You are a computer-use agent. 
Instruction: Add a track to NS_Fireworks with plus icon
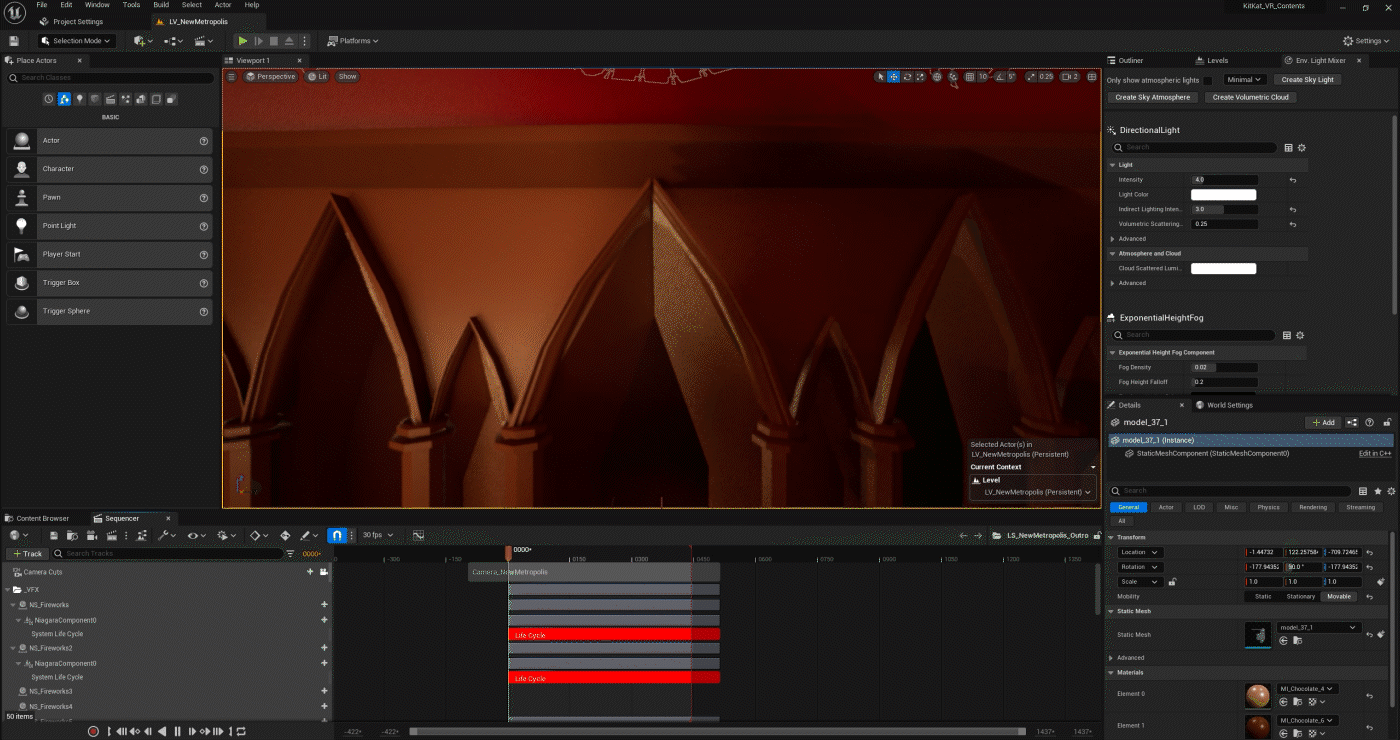[x=324, y=605]
